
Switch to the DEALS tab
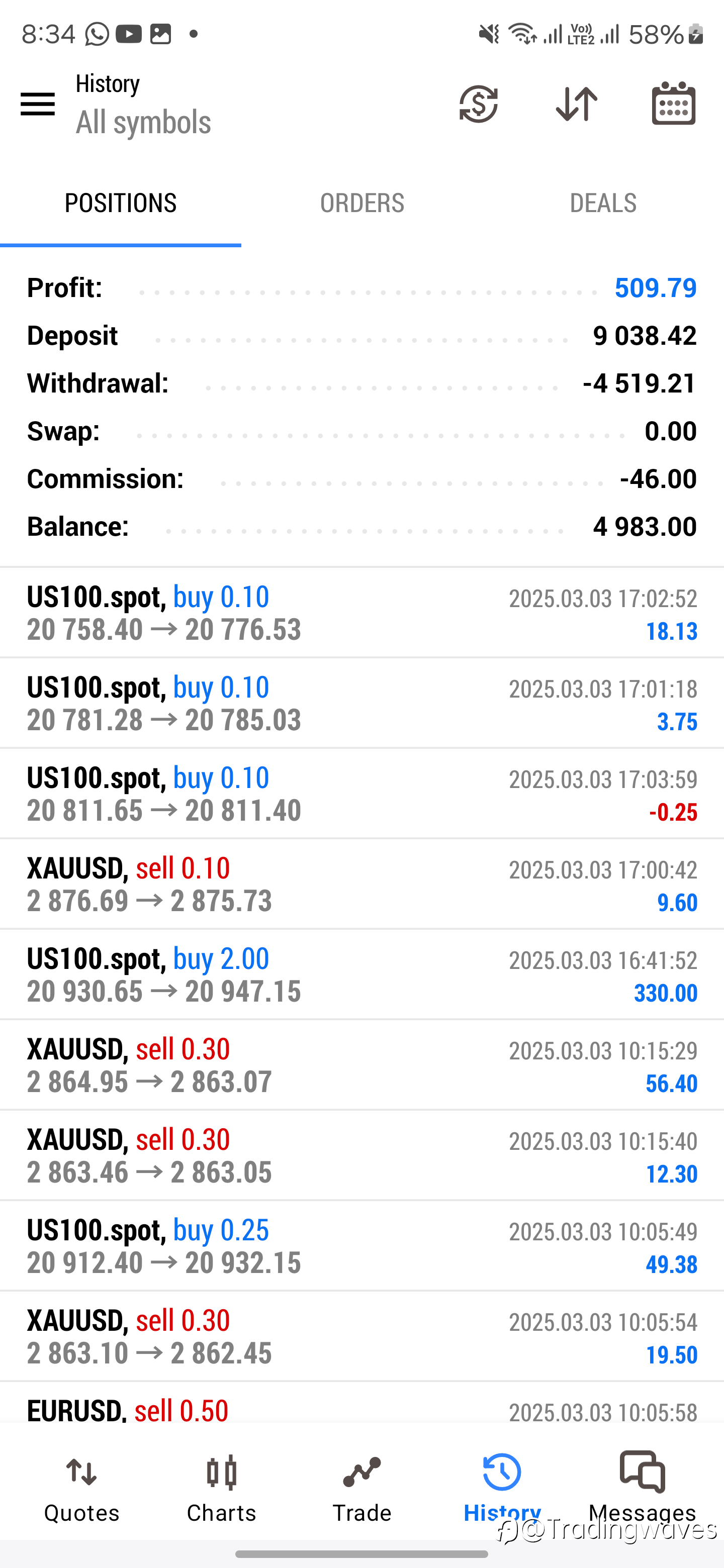603,204
